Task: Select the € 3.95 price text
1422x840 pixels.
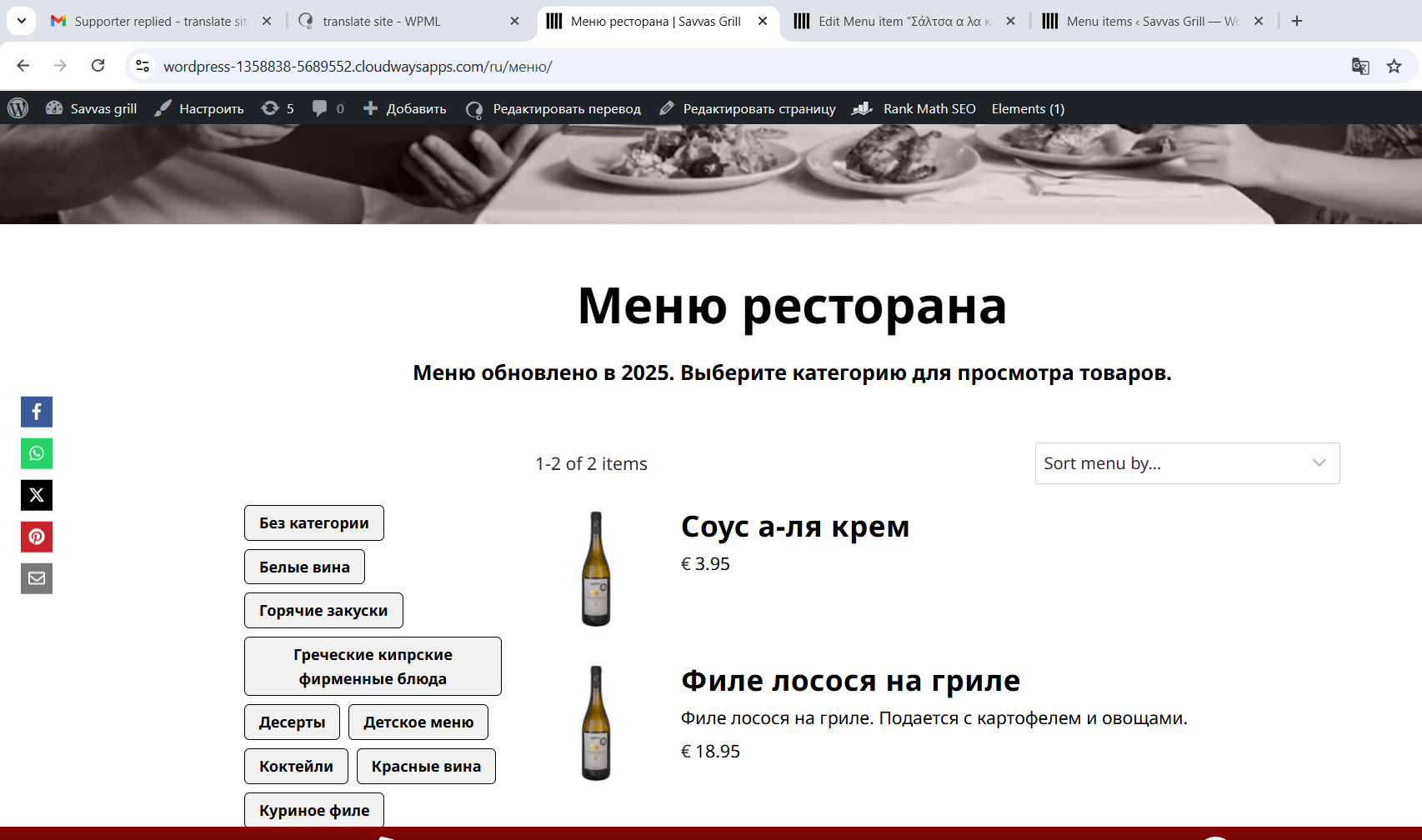Action: (705, 564)
